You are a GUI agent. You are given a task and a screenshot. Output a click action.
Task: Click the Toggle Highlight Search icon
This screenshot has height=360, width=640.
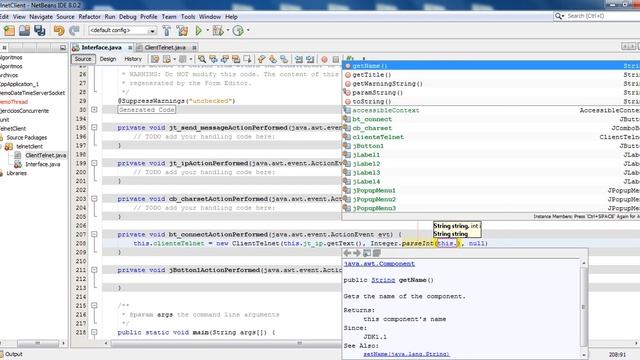[236, 59]
